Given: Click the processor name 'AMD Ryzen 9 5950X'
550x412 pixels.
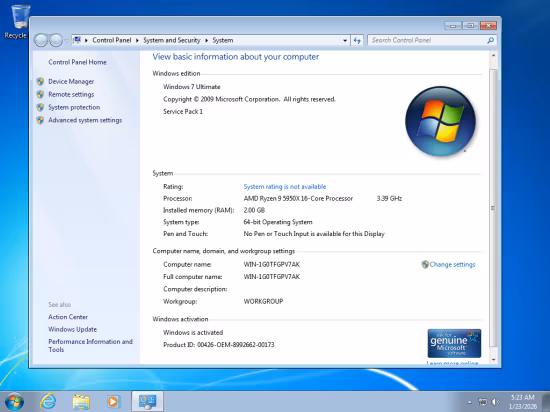Looking at the screenshot, I should point(298,198).
